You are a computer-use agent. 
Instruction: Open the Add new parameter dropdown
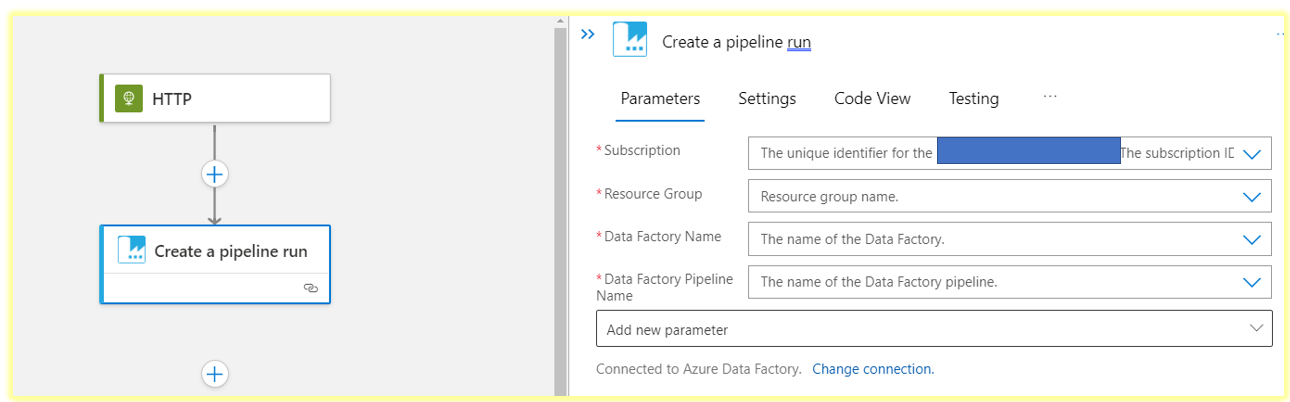coord(934,329)
